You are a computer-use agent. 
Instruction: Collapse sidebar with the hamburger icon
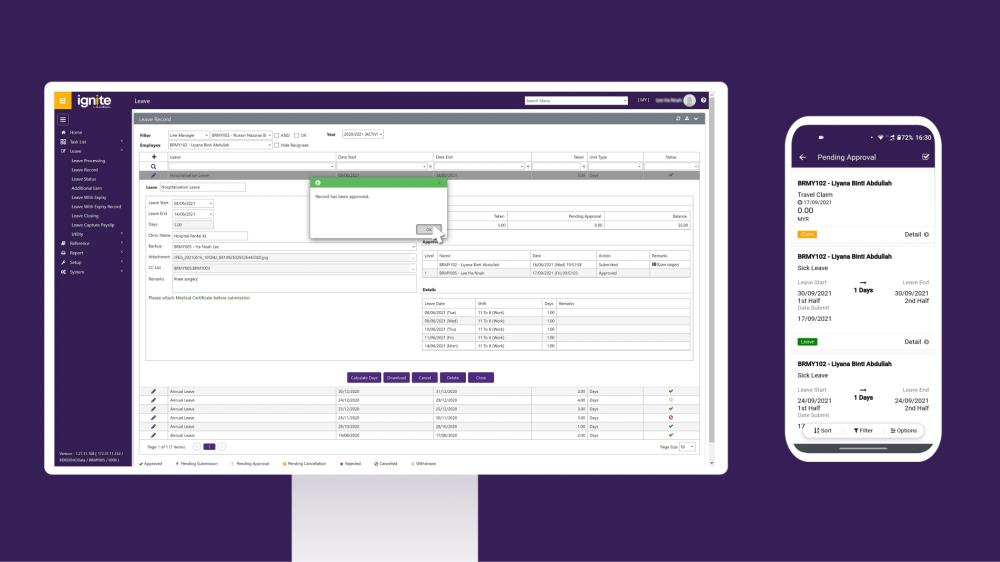coord(63,119)
